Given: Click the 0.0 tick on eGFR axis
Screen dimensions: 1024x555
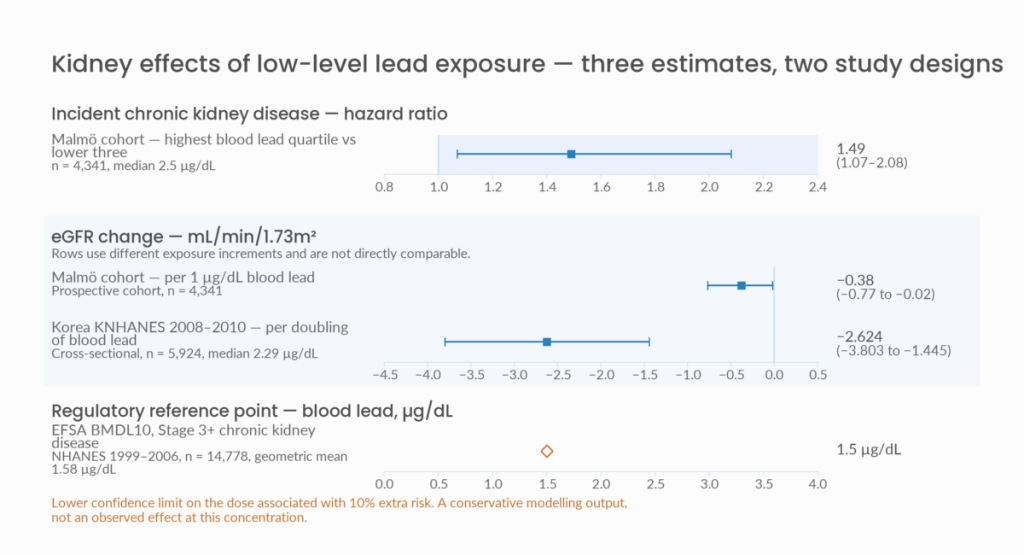Looking at the screenshot, I should point(775,375).
